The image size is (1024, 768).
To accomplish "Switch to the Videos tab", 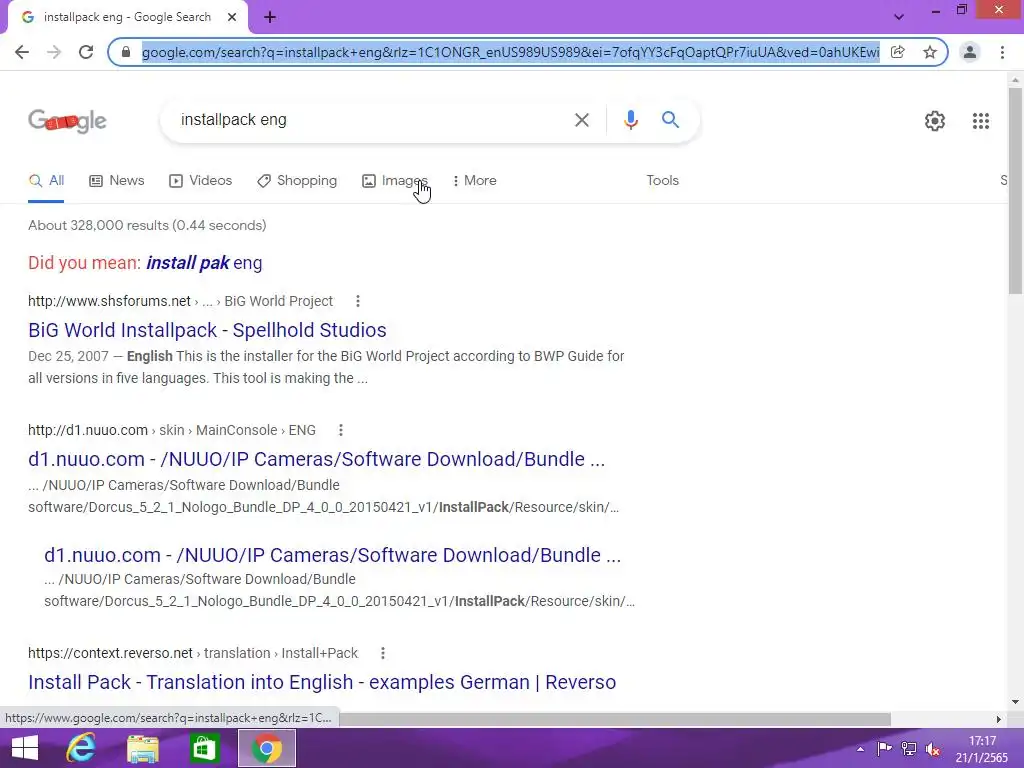I will tap(200, 181).
